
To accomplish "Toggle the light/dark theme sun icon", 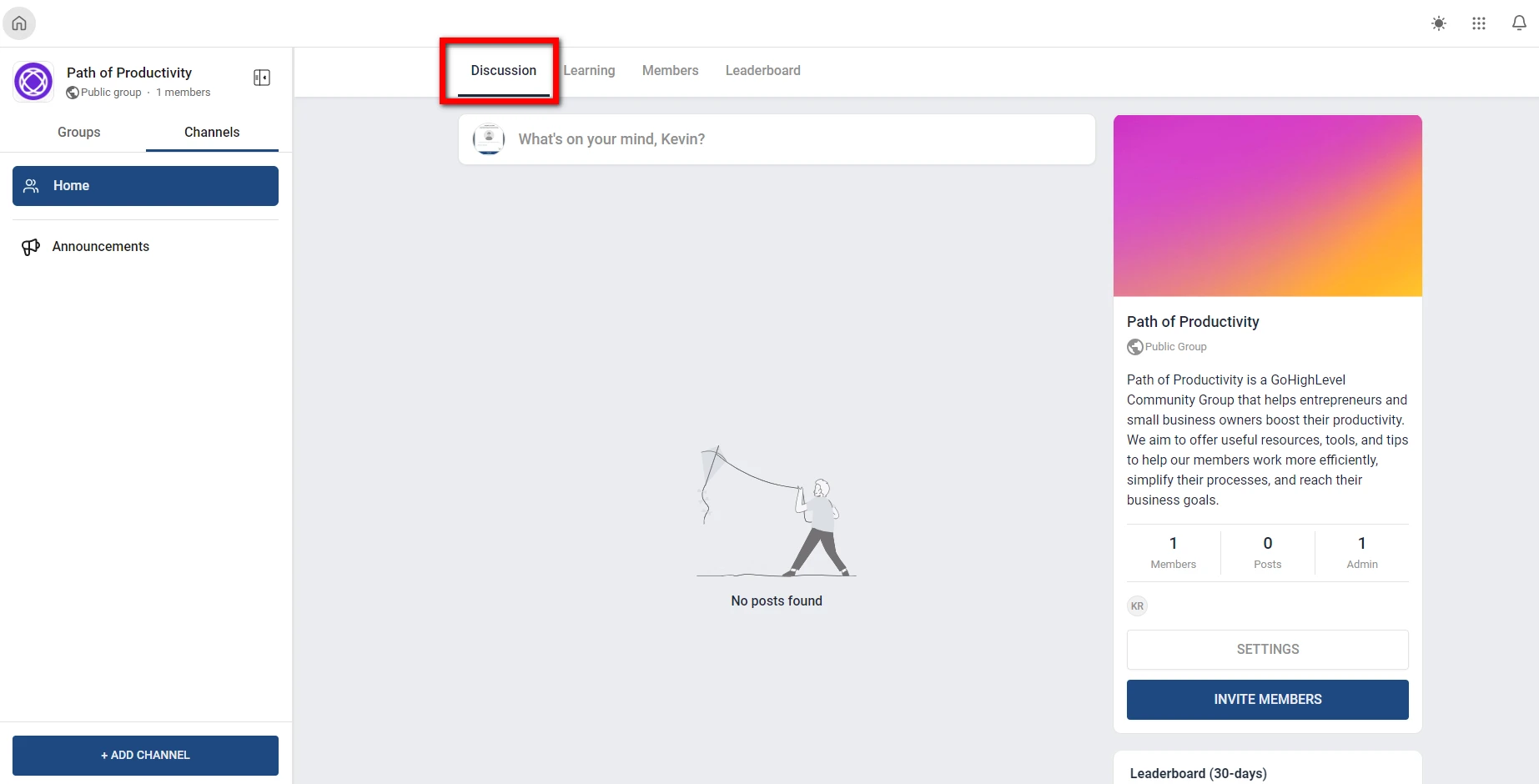I will [x=1439, y=23].
